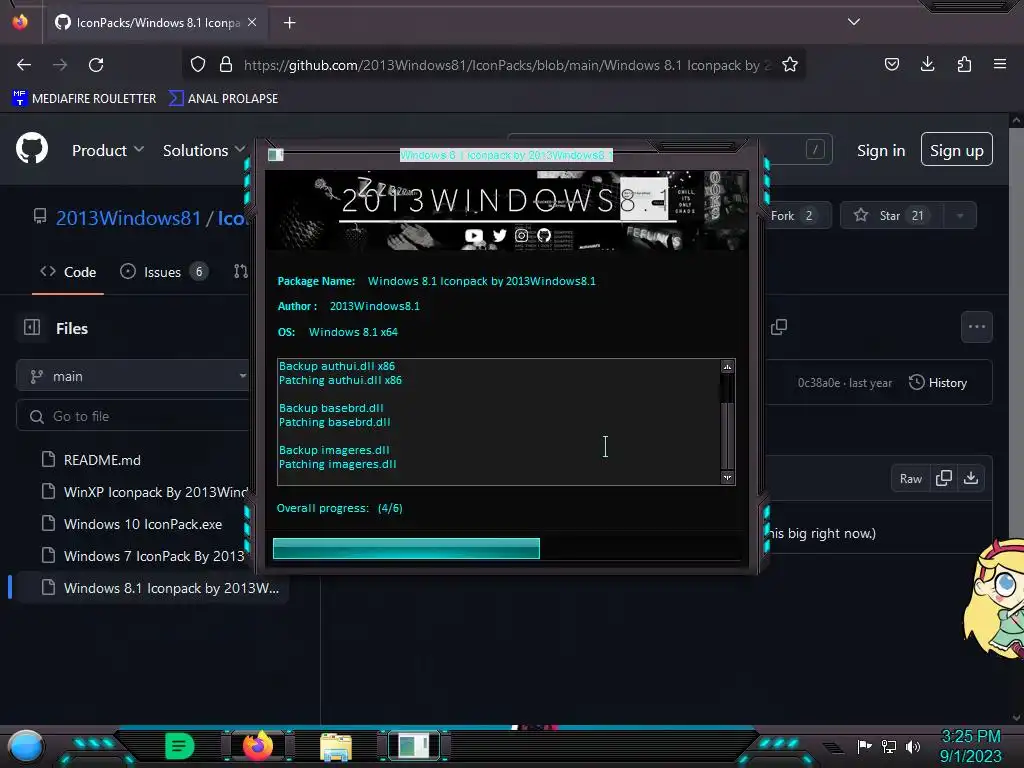The width and height of the screenshot is (1024, 768).
Task: Click the Fork button
Action: [x=797, y=216]
